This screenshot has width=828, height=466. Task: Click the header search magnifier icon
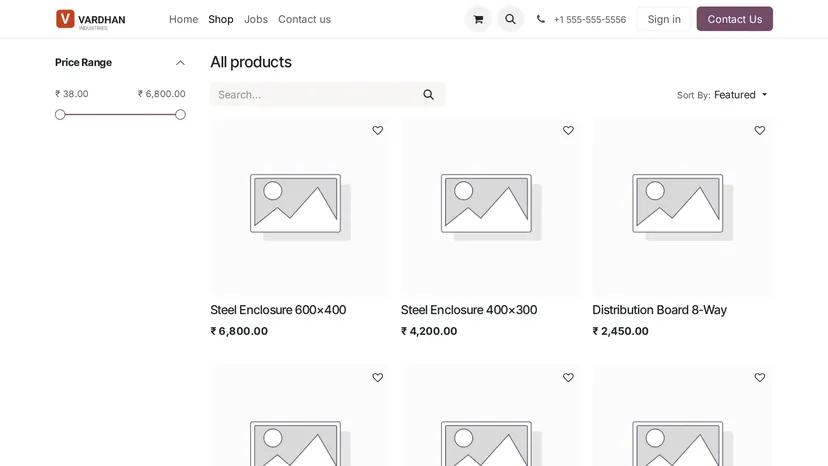tap(510, 19)
